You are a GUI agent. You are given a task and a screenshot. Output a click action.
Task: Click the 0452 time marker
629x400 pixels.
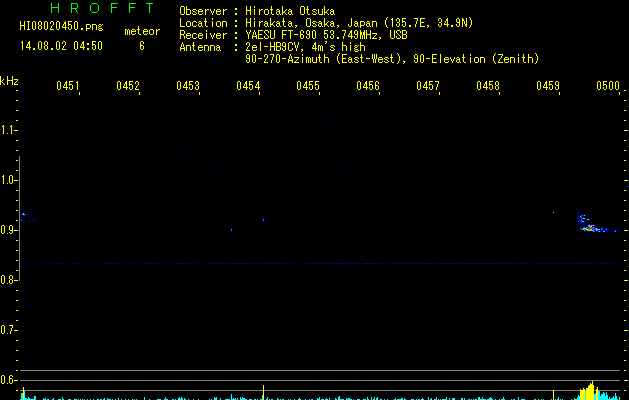(x=128, y=86)
